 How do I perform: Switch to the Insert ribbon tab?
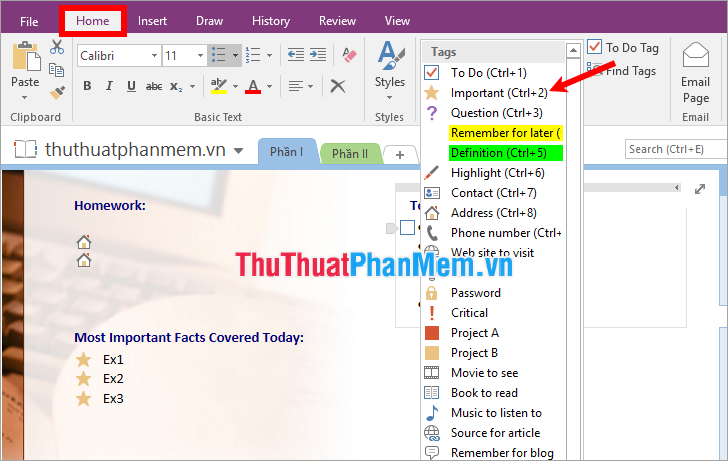152,21
